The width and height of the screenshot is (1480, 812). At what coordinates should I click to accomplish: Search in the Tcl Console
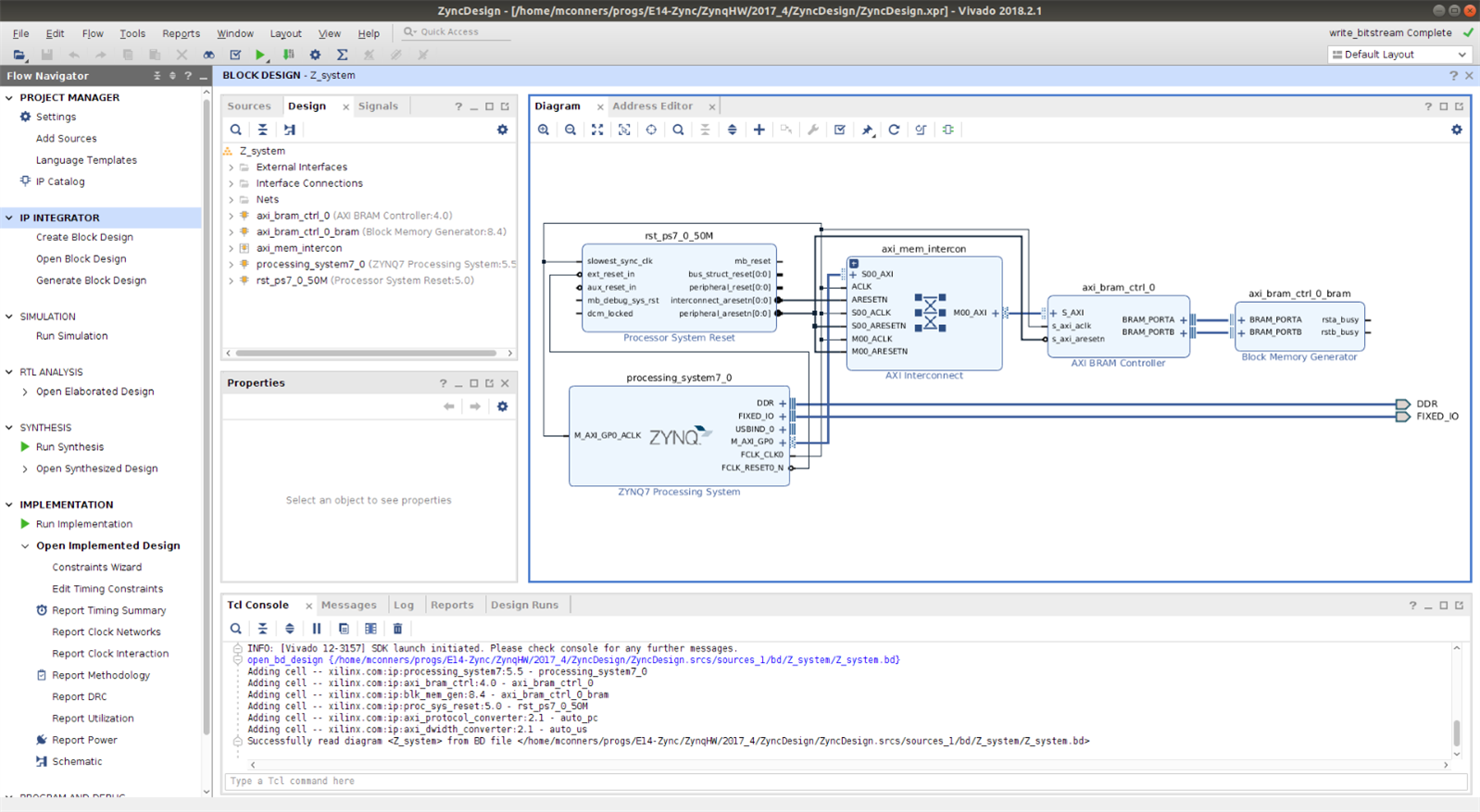pyautogui.click(x=236, y=629)
